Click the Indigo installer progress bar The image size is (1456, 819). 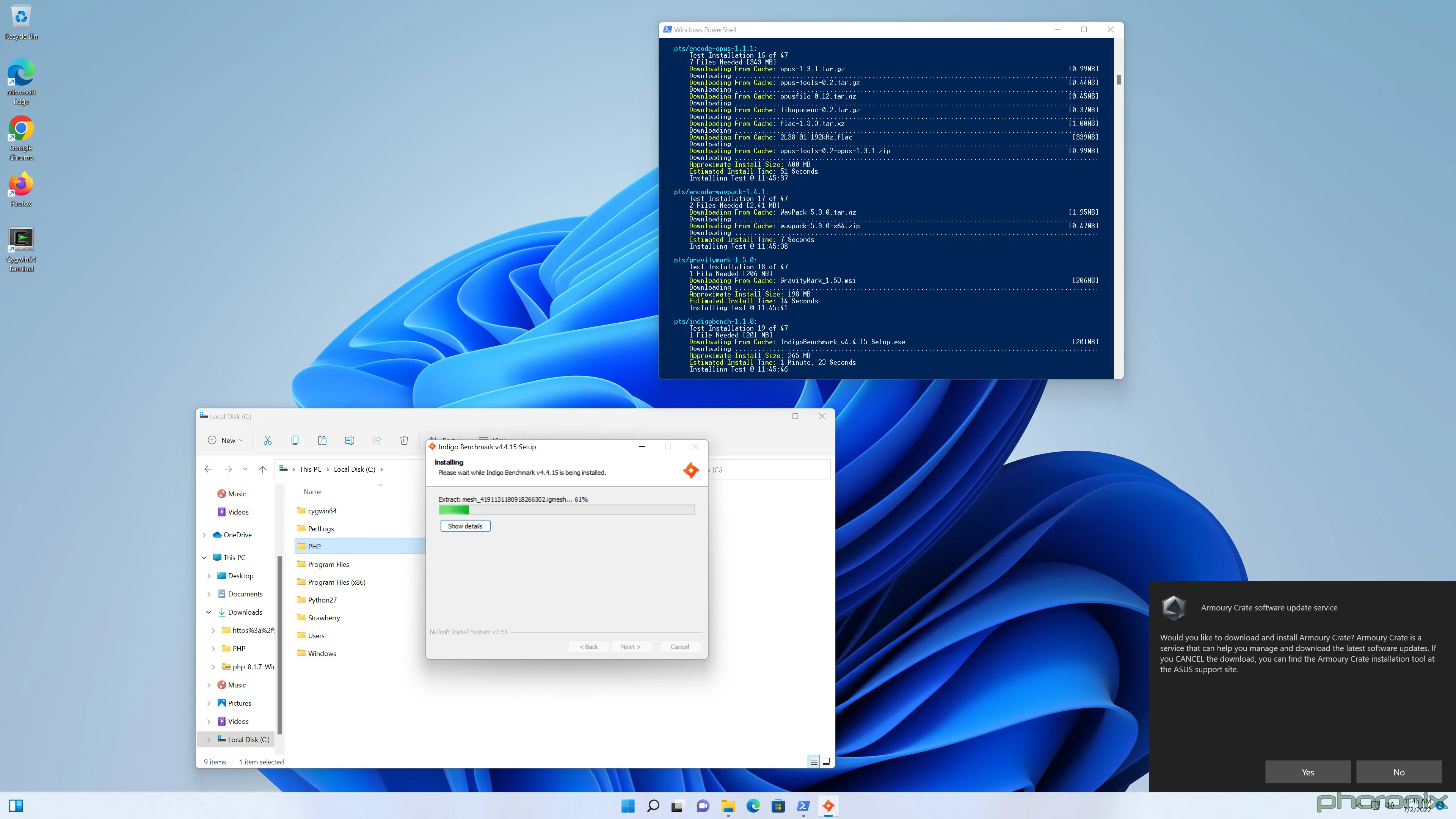click(566, 510)
